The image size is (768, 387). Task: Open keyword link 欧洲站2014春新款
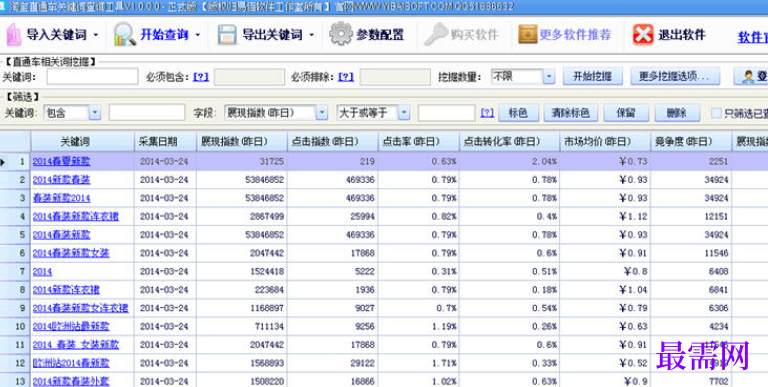[71, 363]
